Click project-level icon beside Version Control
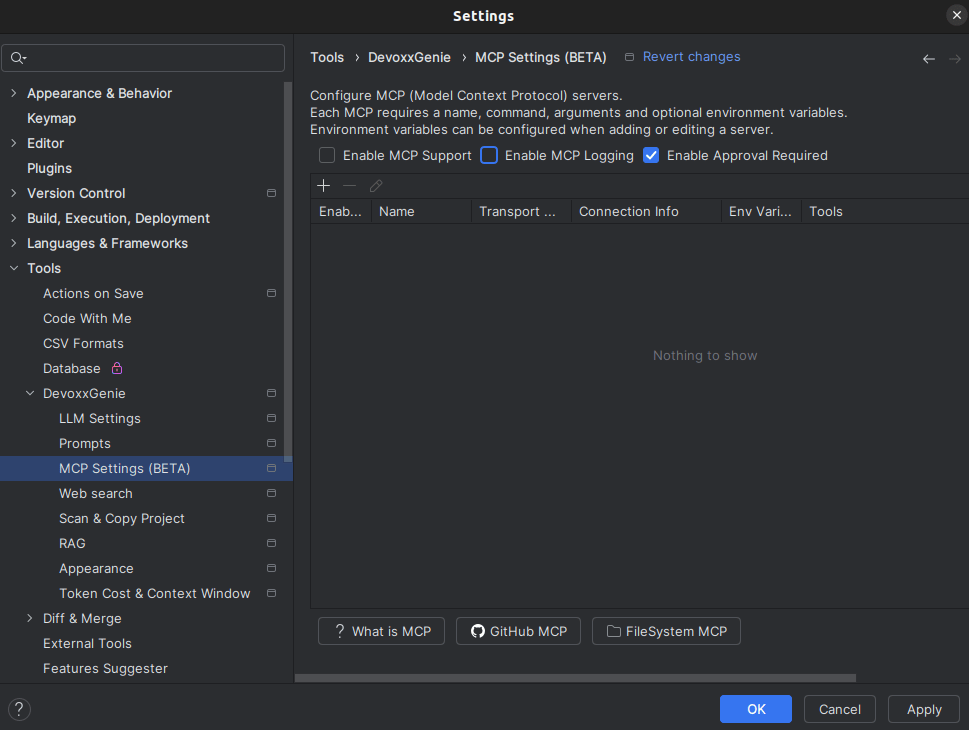Screen dimensions: 969x730 271,193
